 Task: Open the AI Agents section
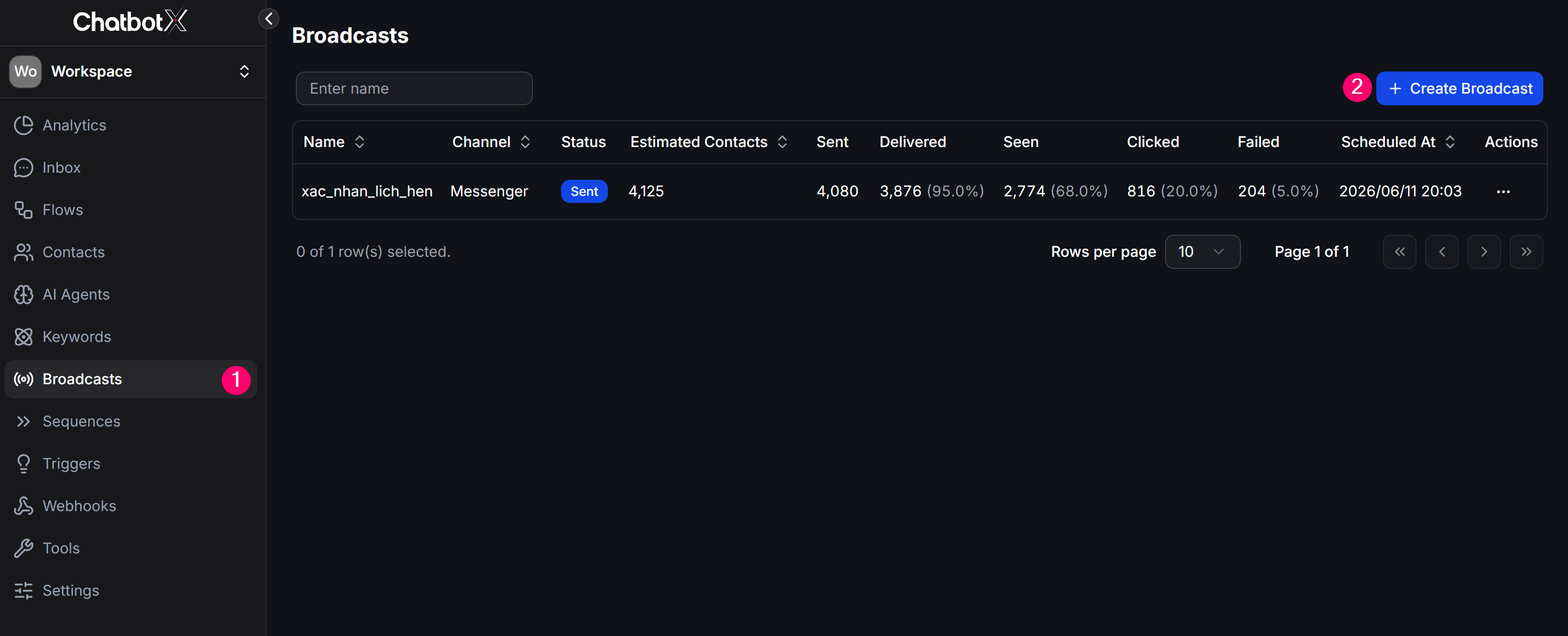pos(131,294)
